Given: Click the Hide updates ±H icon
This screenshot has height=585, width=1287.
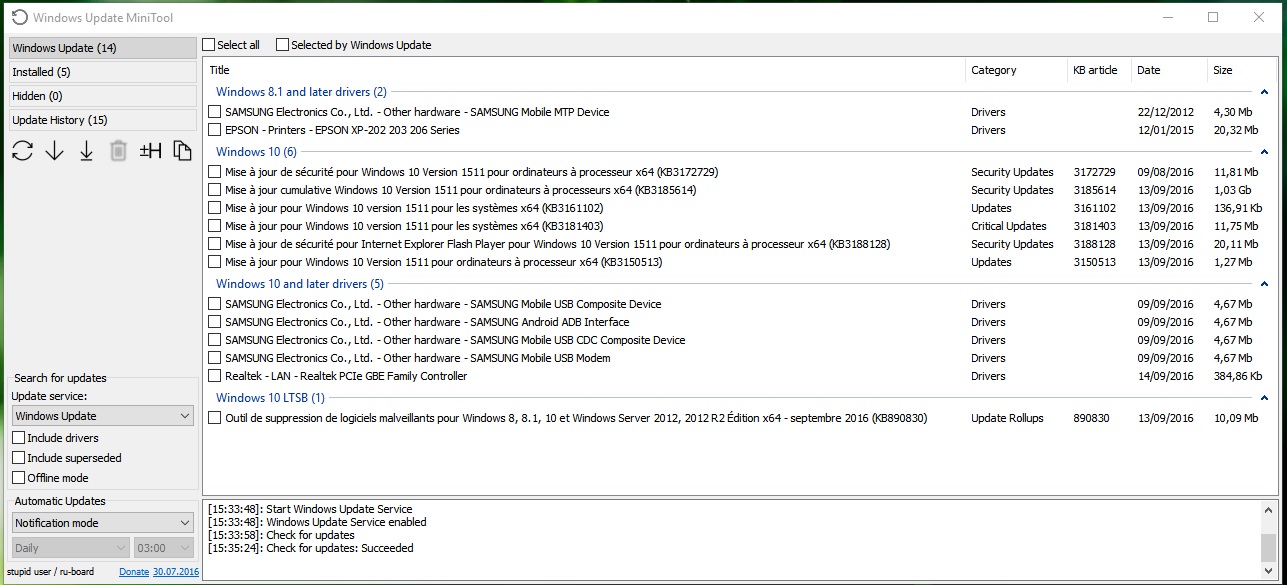Looking at the screenshot, I should tap(150, 151).
